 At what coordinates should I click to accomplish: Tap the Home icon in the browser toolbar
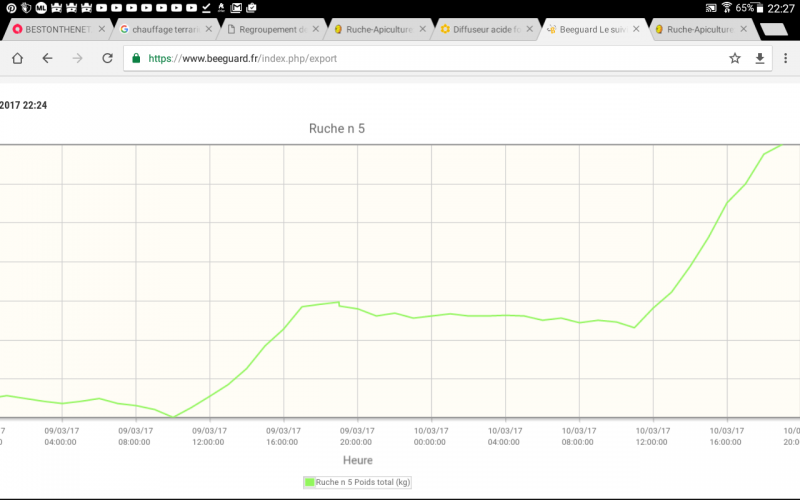pos(17,58)
